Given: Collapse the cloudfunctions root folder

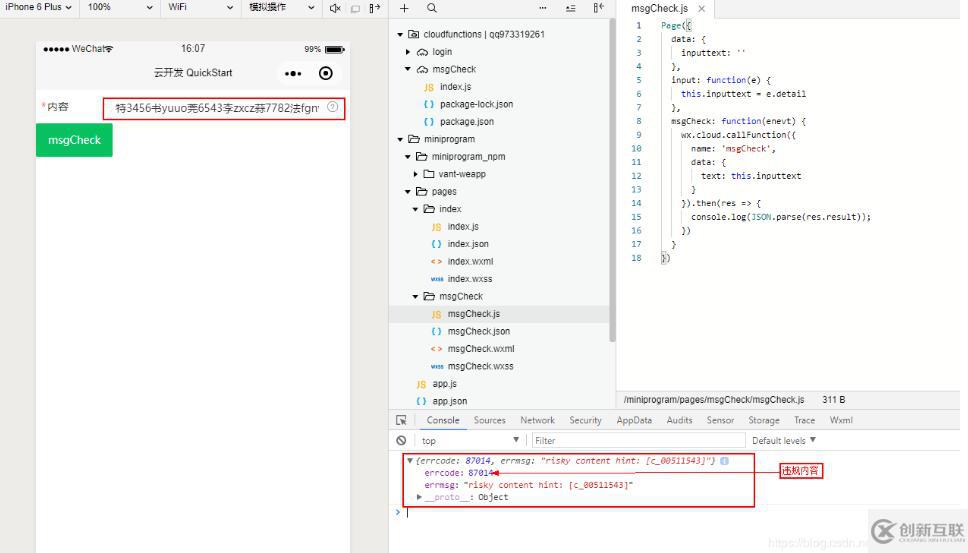Looking at the screenshot, I should click(400, 35).
